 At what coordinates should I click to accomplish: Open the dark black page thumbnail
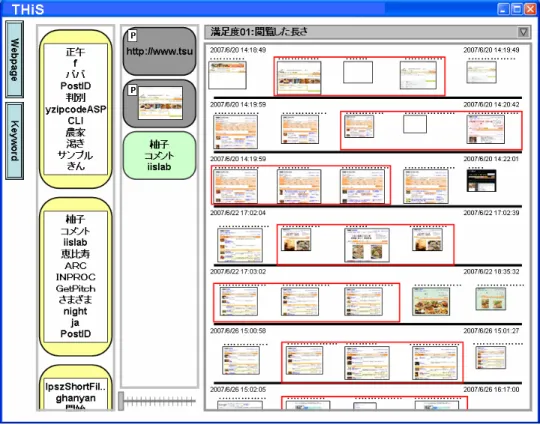click(x=481, y=180)
